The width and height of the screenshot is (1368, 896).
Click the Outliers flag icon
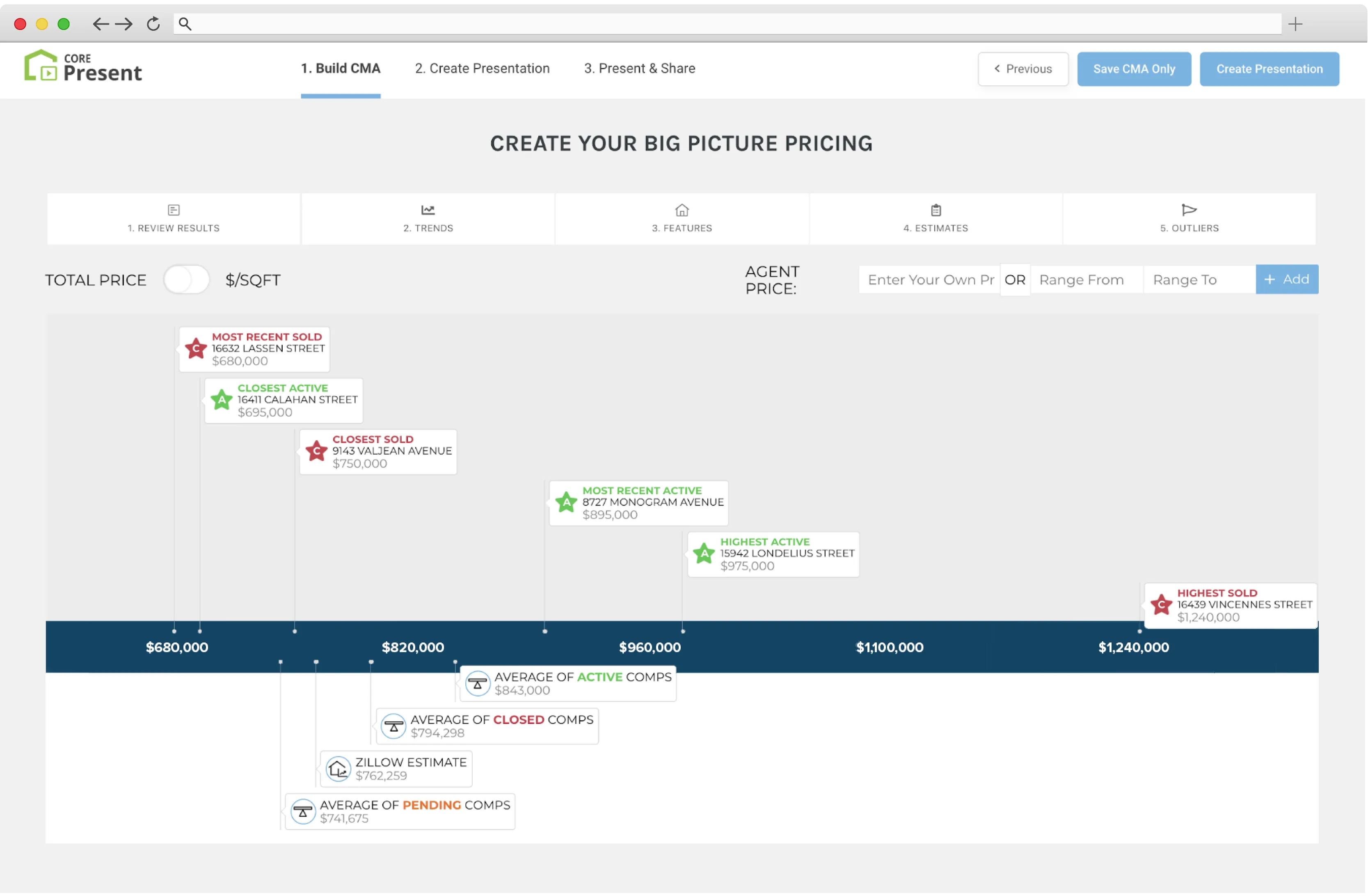(x=1189, y=210)
